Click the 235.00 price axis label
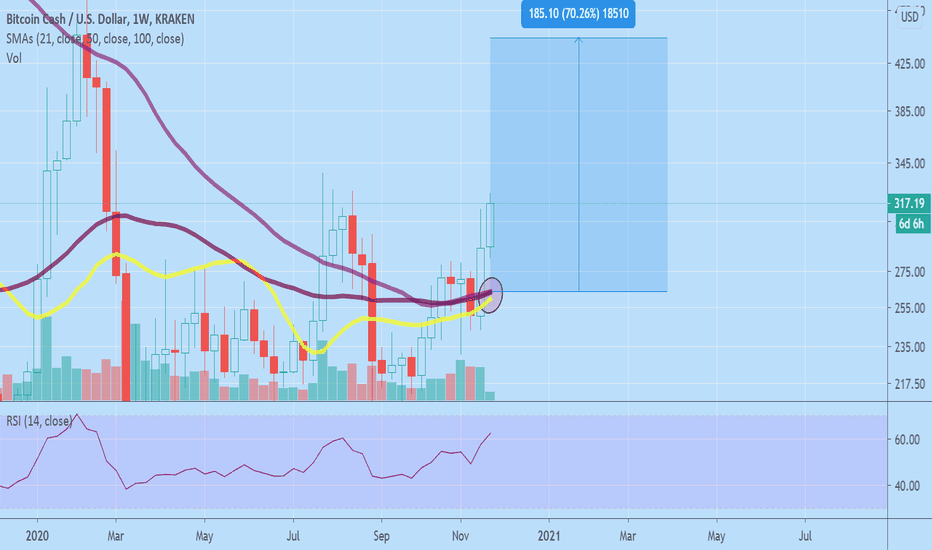This screenshot has height=550, width=932. tap(909, 347)
